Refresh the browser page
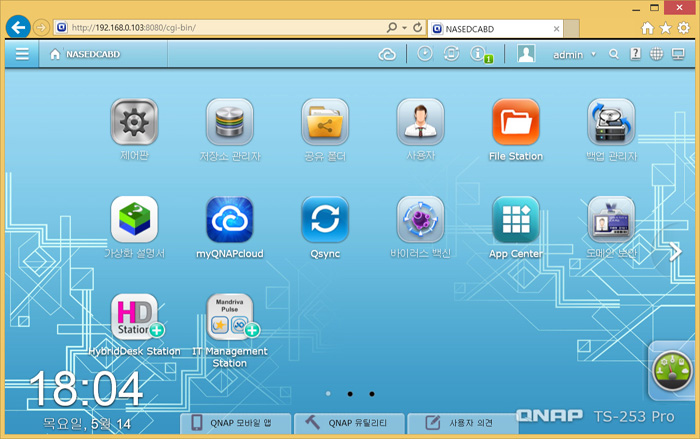 (417, 28)
